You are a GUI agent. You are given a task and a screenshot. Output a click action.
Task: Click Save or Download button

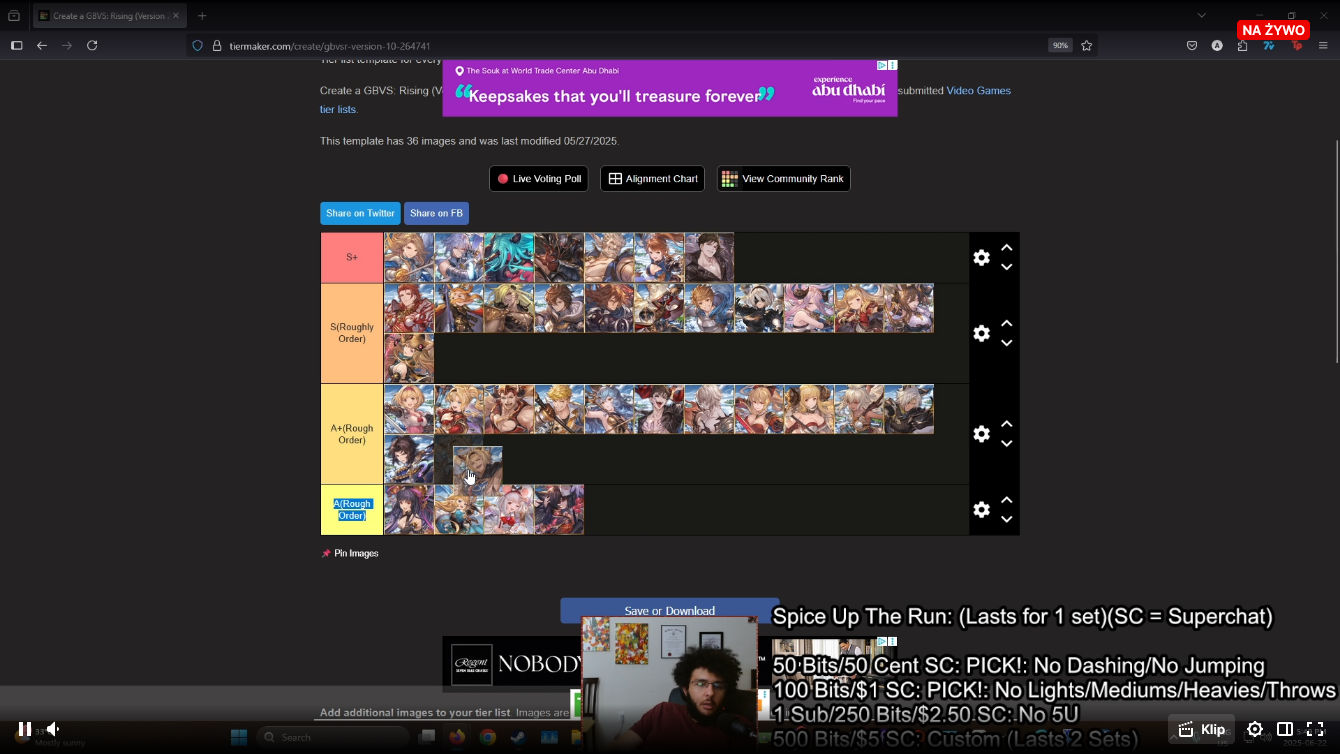point(669,611)
